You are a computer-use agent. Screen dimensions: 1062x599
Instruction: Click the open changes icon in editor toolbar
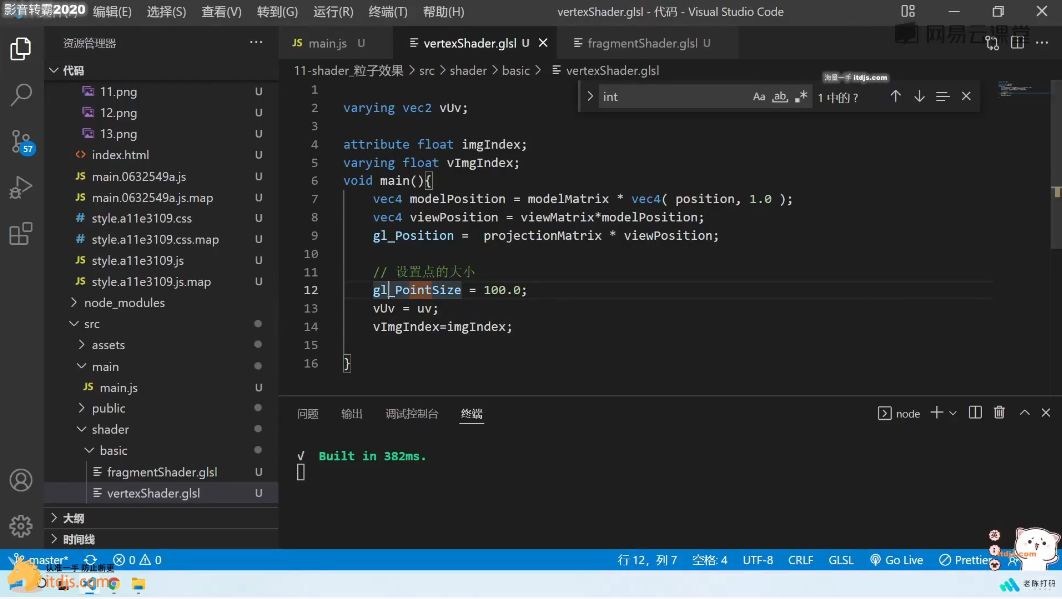pos(992,43)
